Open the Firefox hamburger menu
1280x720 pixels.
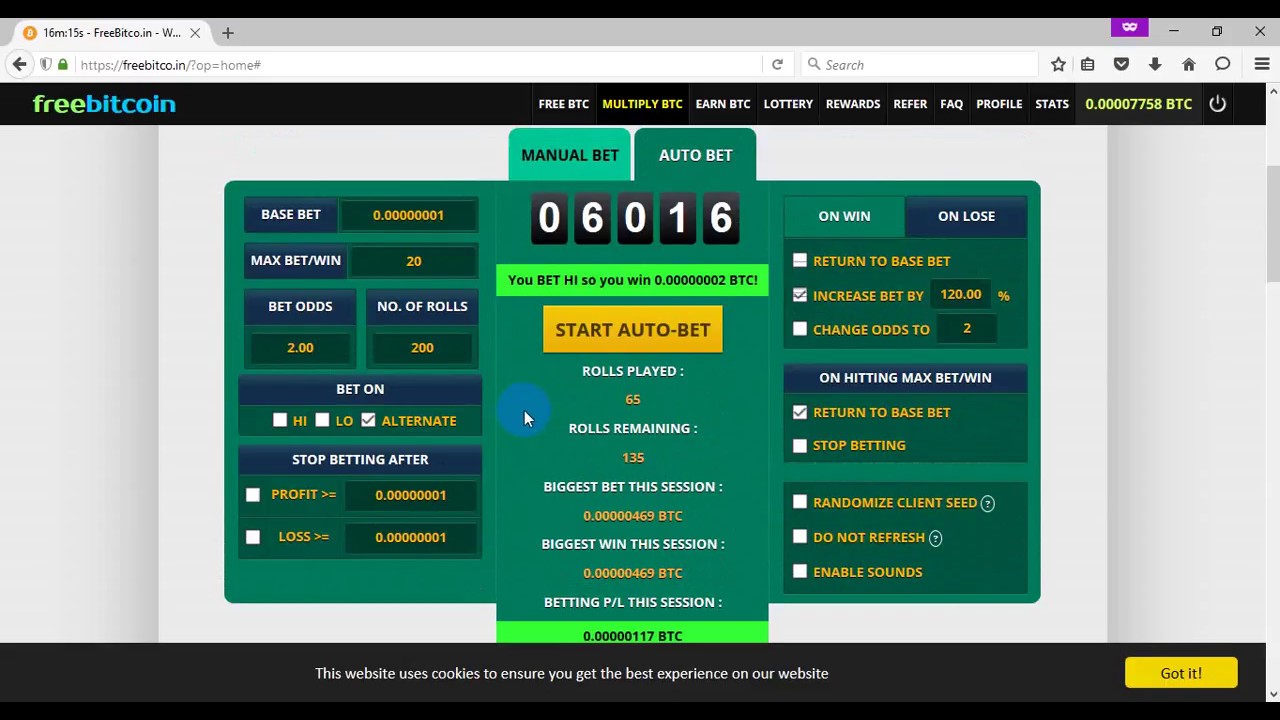coord(1262,65)
